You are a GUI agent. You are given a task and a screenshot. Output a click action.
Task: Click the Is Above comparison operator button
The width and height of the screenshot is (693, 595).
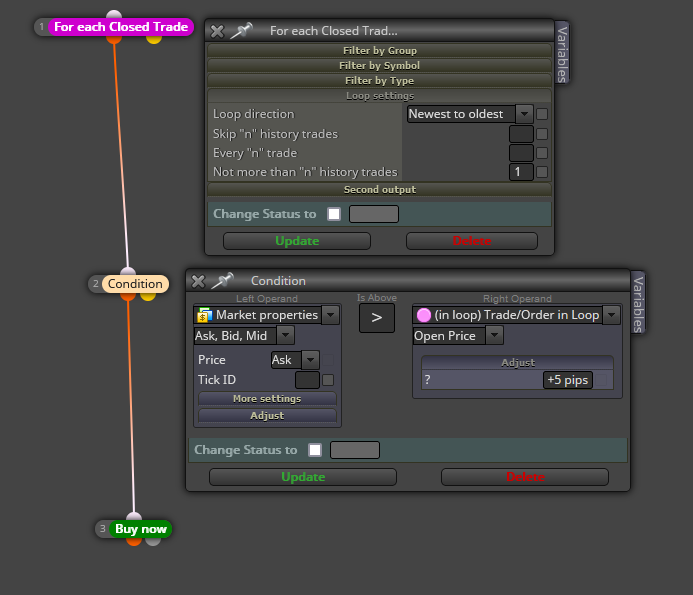click(377, 318)
